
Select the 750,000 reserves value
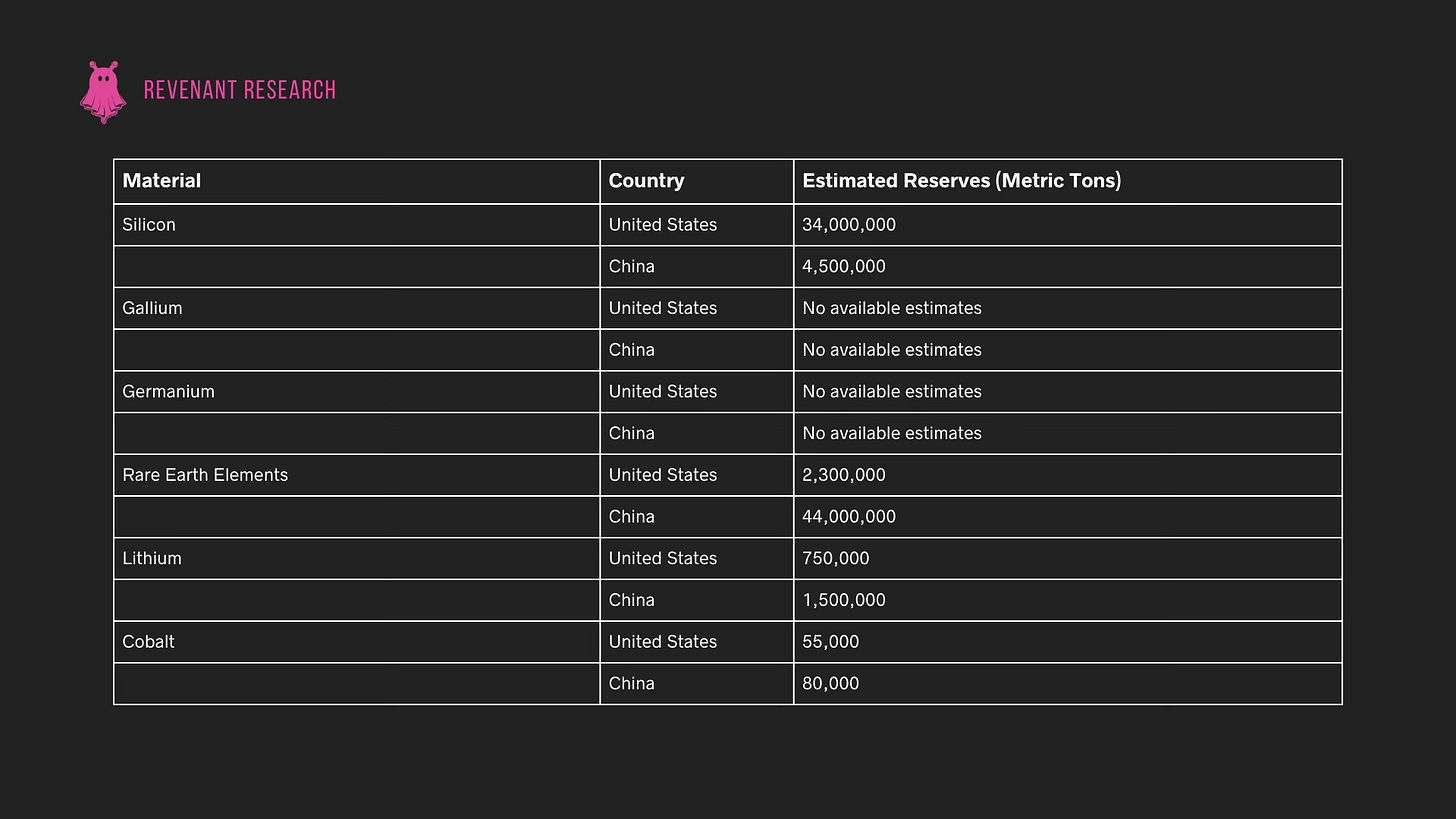(x=836, y=558)
